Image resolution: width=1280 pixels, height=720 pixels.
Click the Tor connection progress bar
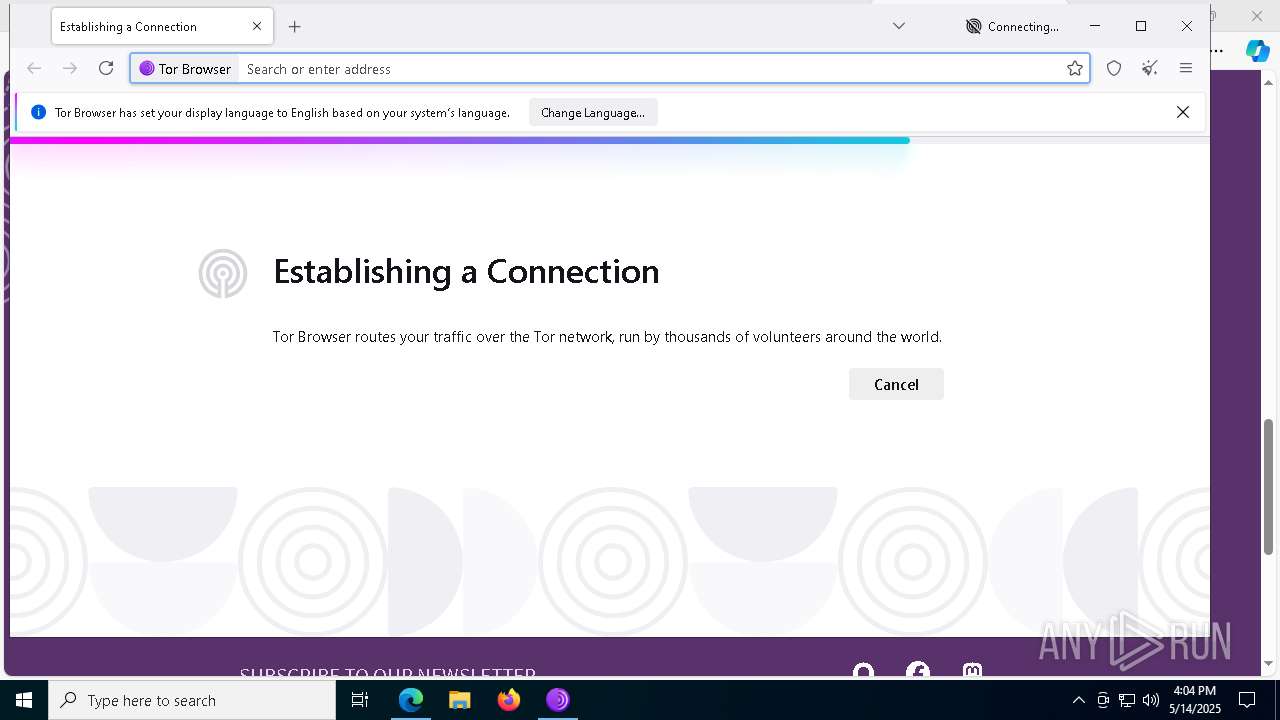[610, 141]
